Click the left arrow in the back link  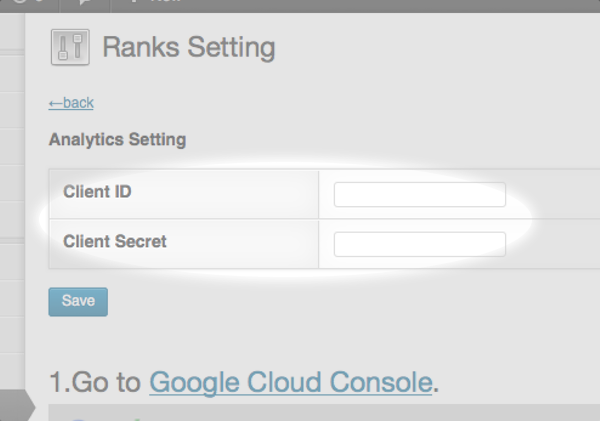point(55,103)
